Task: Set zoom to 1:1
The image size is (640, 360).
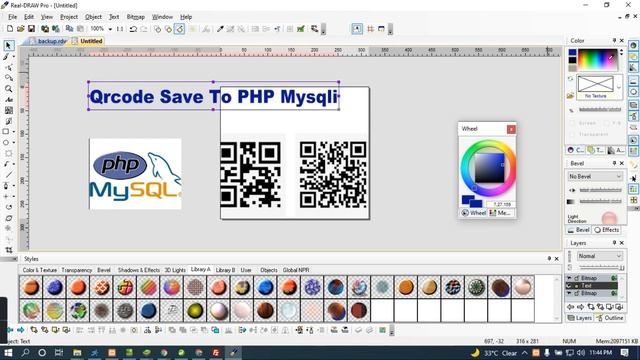Action: tap(120, 29)
